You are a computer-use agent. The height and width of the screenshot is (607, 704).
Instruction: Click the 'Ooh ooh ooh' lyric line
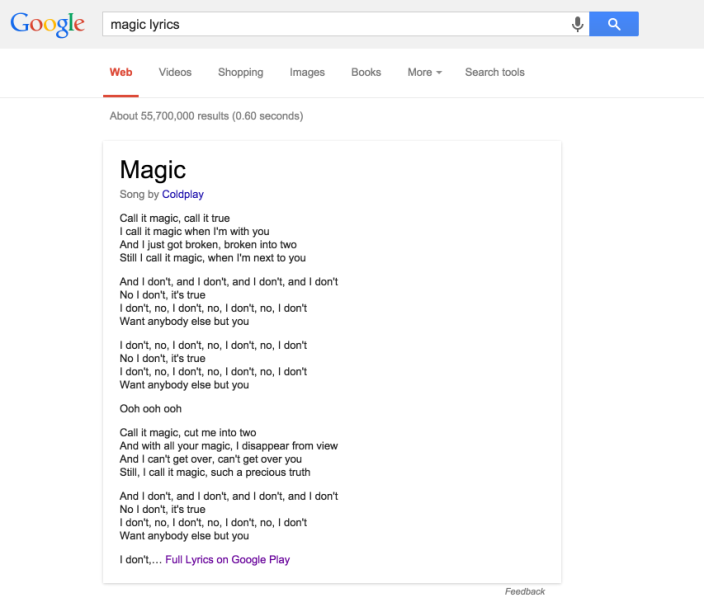point(151,409)
